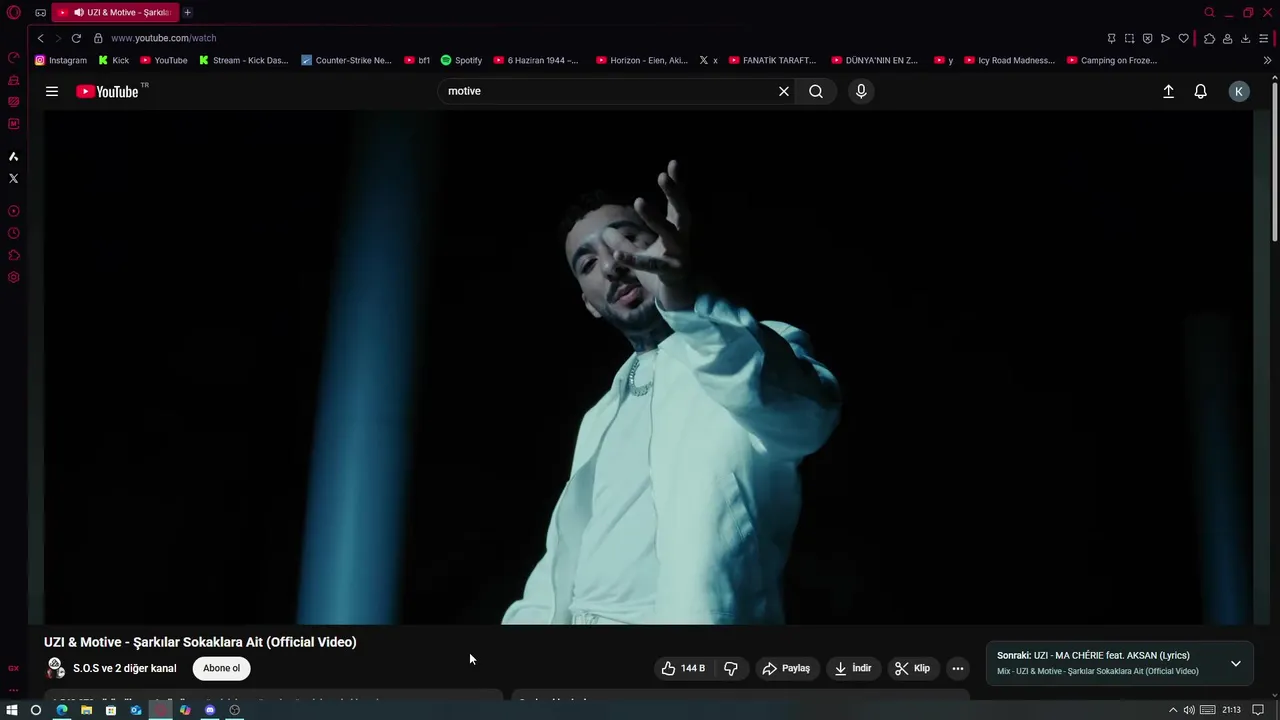
Task: Go forward with the browser forward arrow
Action: (x=57, y=38)
